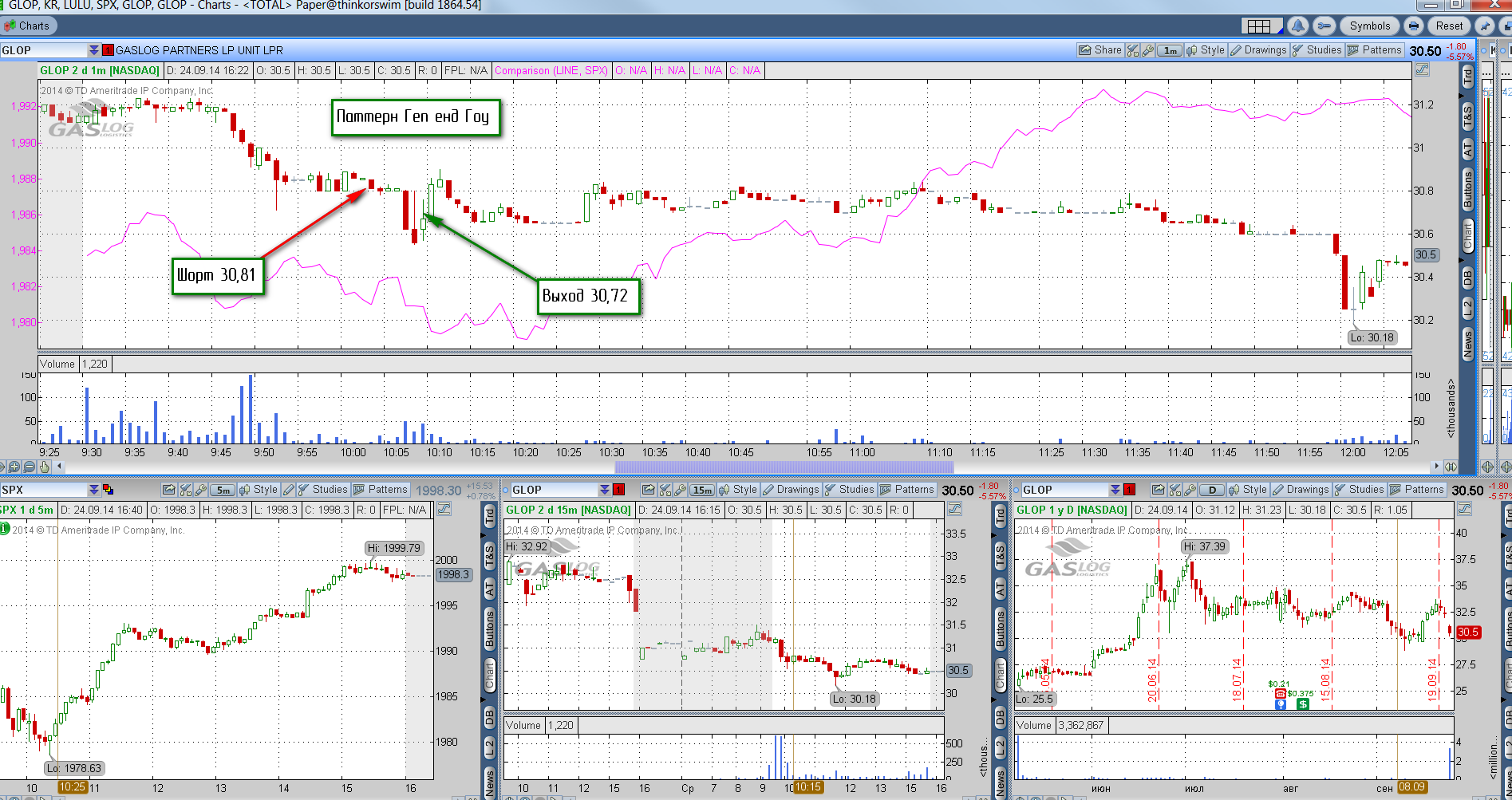Open Patterns menu in main chart toolbar
Image resolution: width=1512 pixels, height=800 pixels.
click(x=1374, y=50)
